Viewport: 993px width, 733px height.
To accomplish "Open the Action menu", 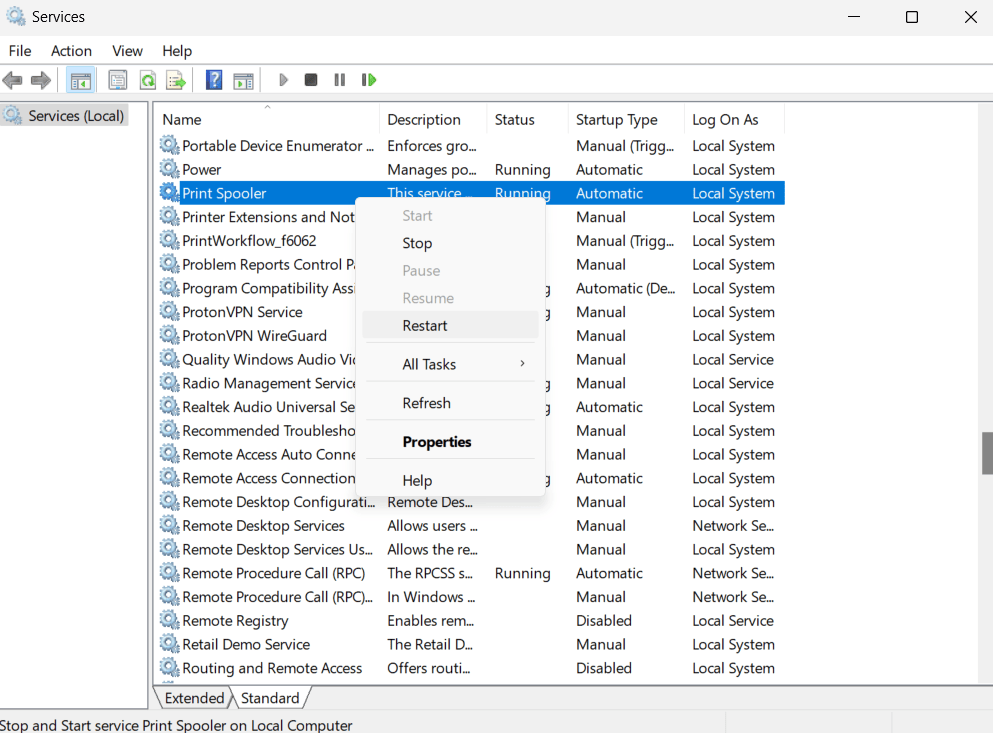I will [x=71, y=51].
